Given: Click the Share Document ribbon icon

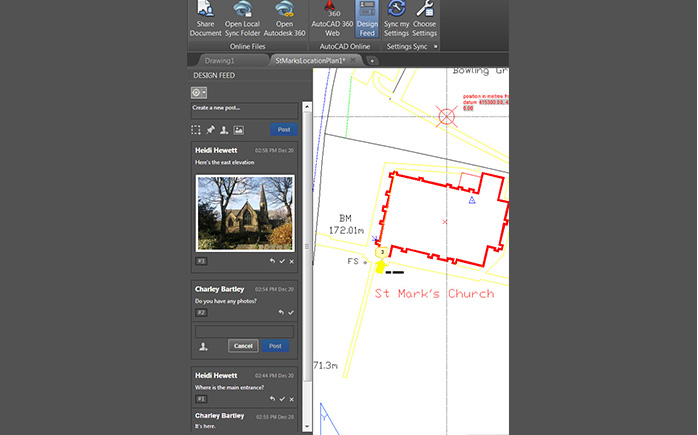Looking at the screenshot, I should point(205,18).
